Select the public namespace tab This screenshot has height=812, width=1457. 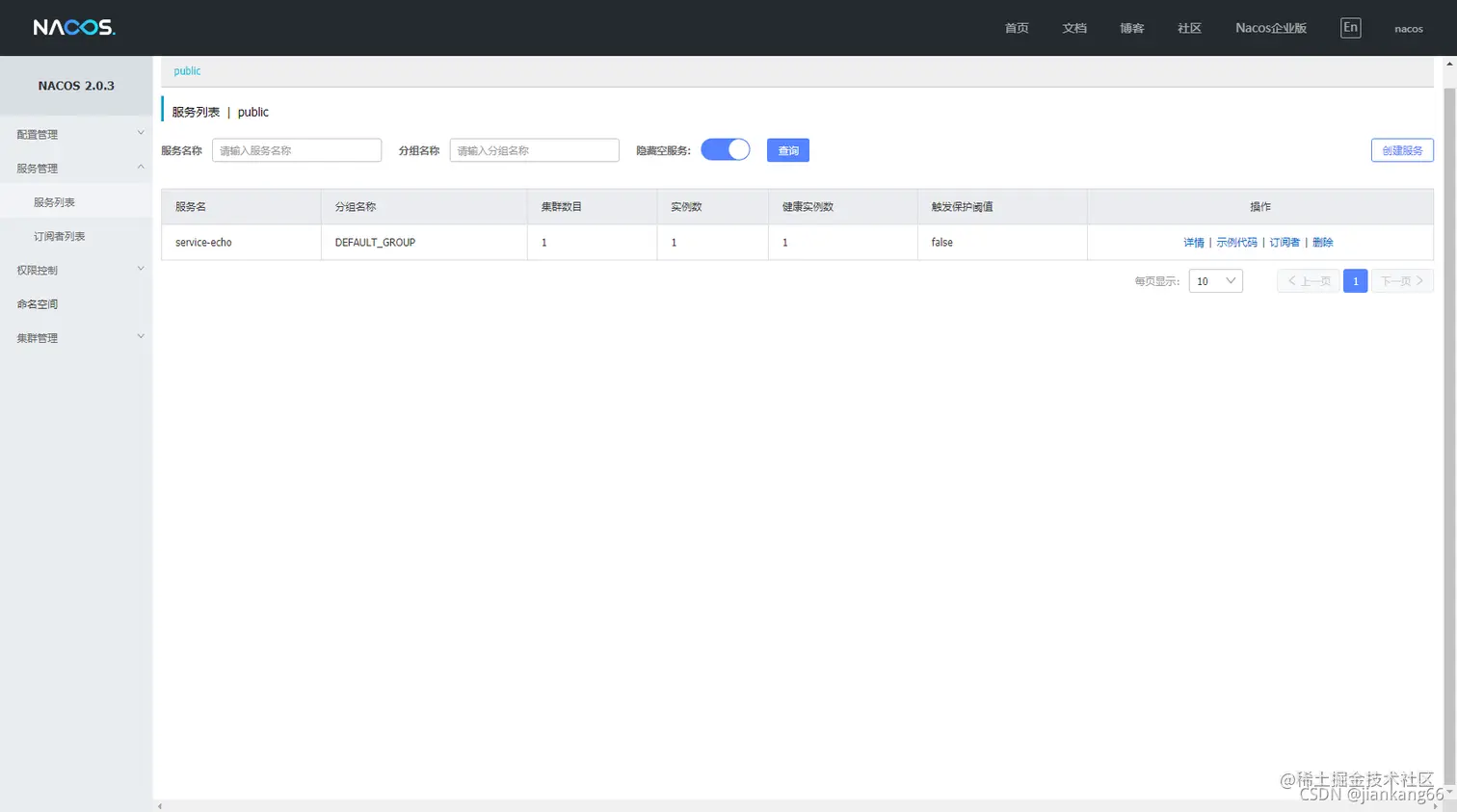coord(187,71)
